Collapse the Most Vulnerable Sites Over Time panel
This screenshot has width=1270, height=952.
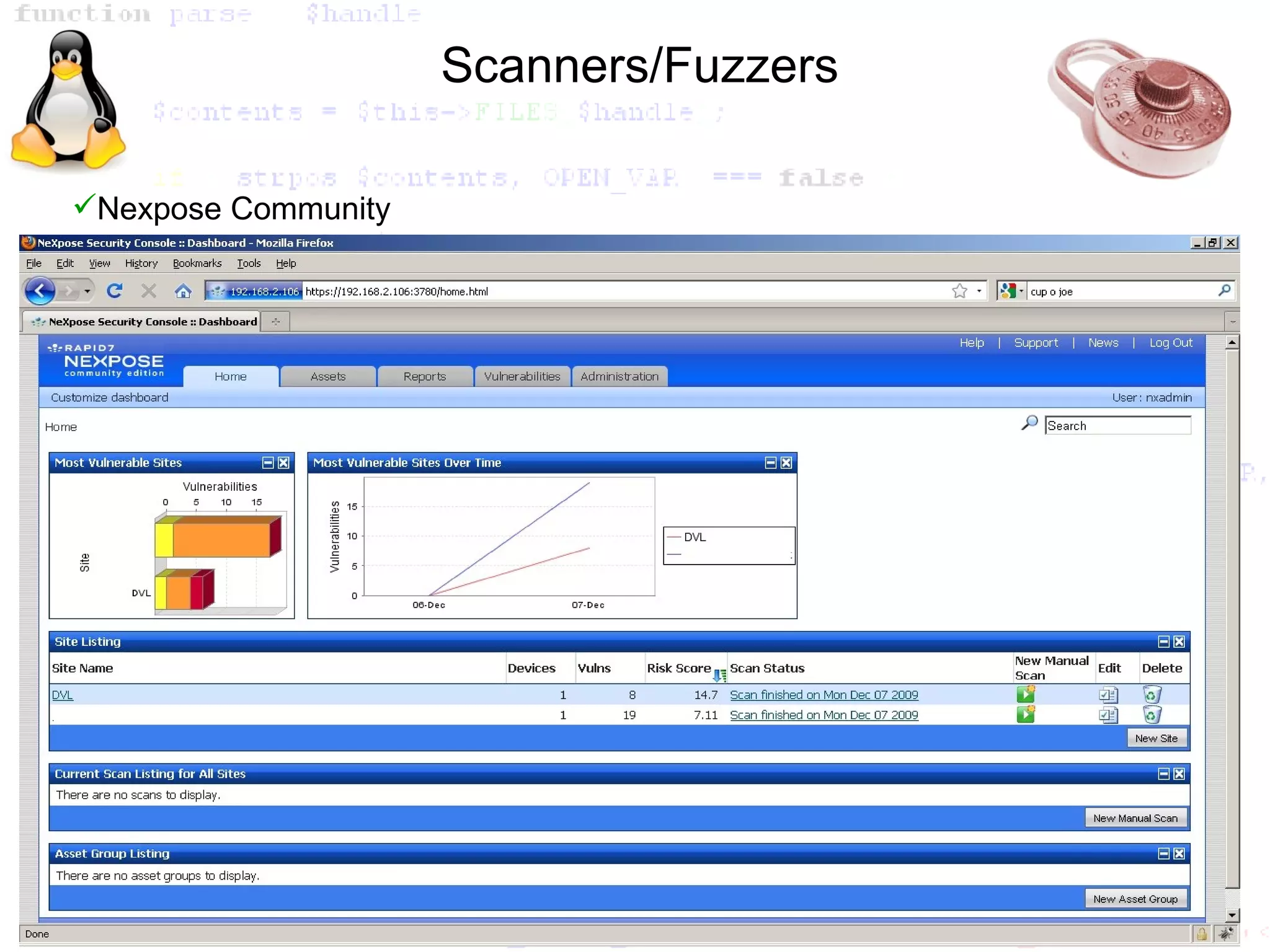(771, 462)
